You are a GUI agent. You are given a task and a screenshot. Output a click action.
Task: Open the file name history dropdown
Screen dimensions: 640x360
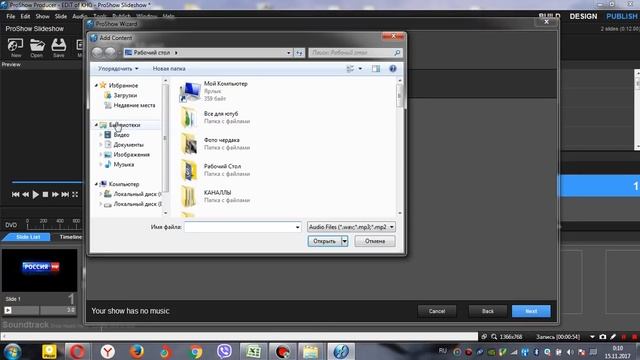[x=297, y=227]
